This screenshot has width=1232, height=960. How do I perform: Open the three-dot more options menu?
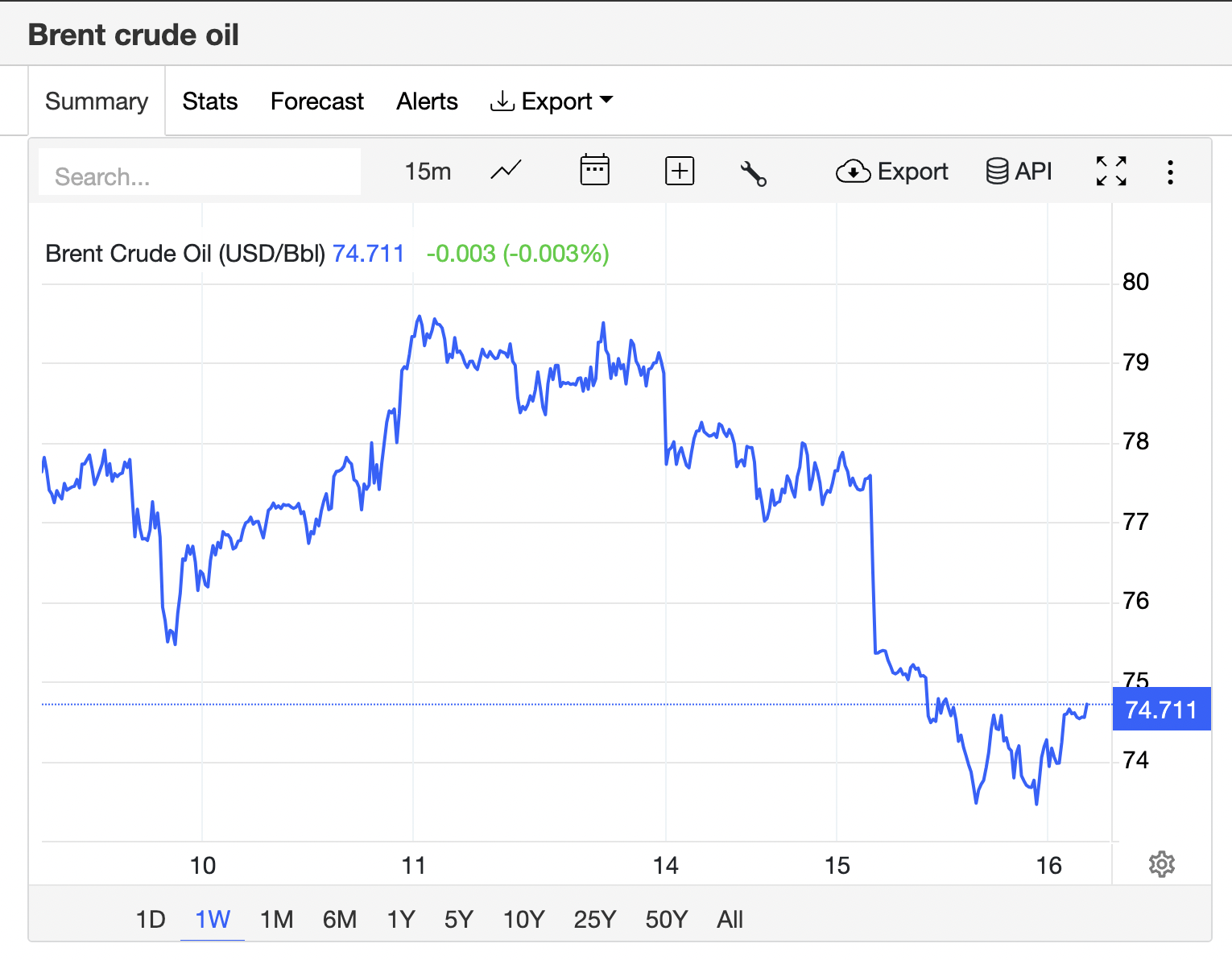[x=1170, y=172]
